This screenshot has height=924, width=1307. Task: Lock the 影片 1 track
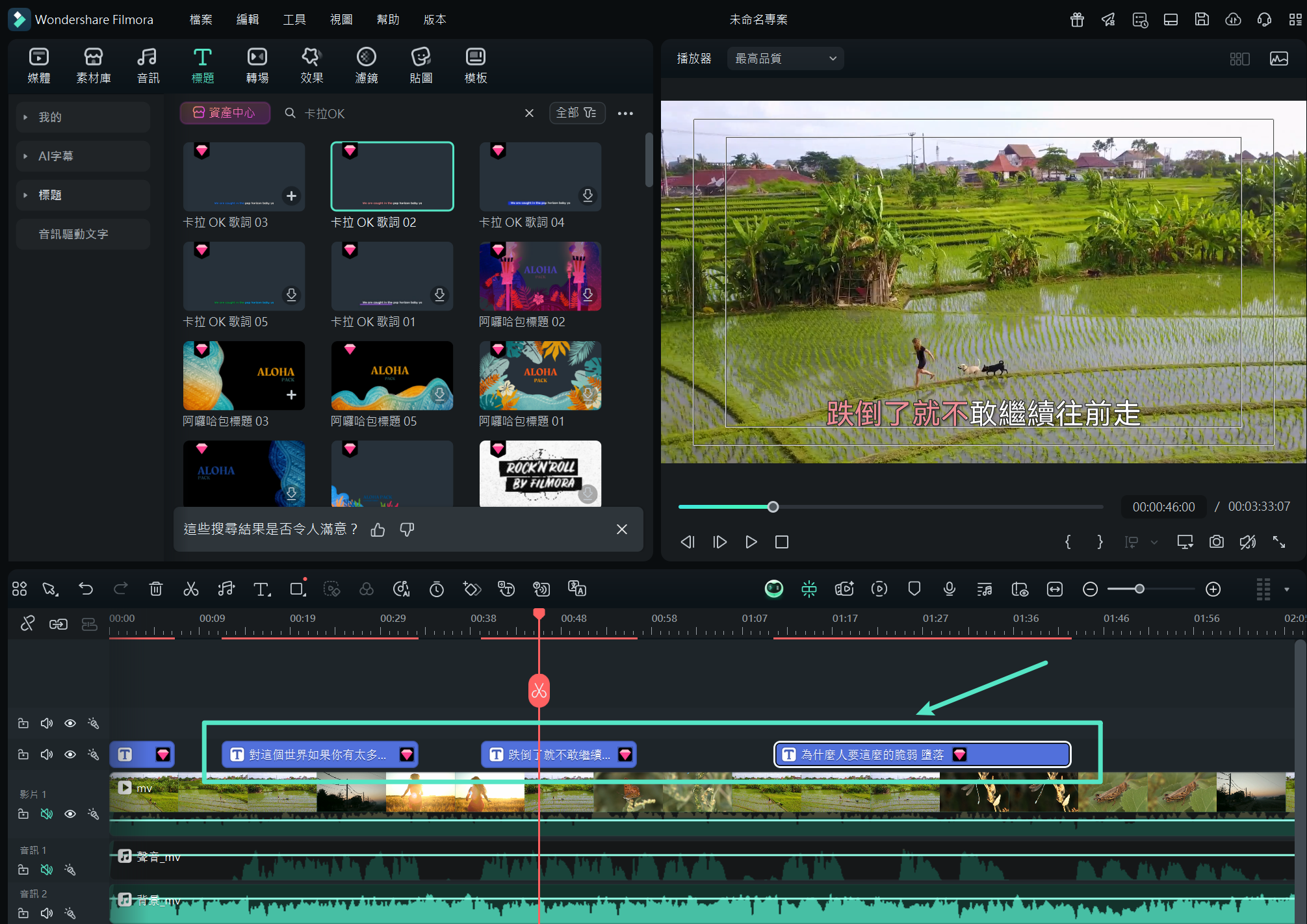click(23, 814)
